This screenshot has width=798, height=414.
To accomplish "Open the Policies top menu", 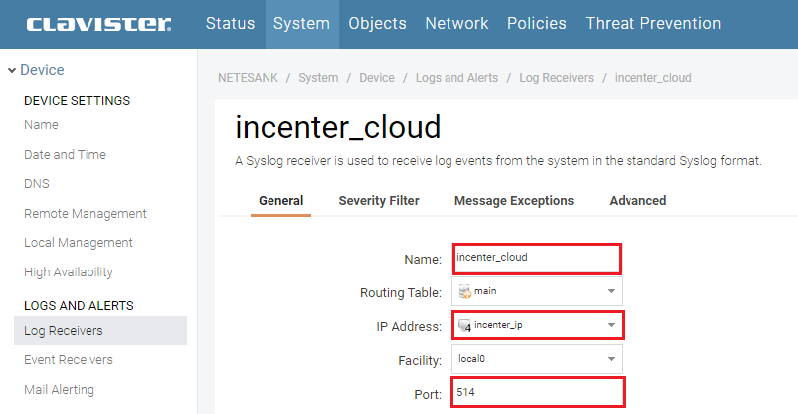I will click(536, 23).
